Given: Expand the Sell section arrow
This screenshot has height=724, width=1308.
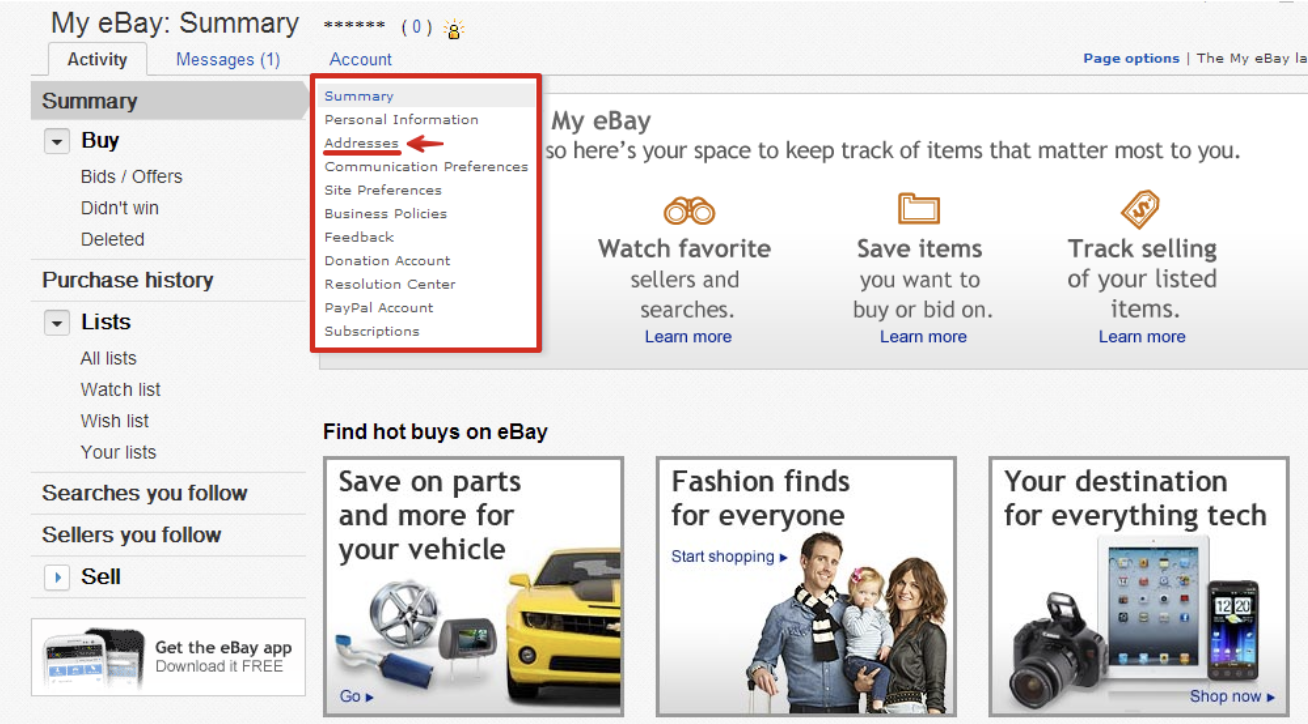Looking at the screenshot, I should point(57,578).
